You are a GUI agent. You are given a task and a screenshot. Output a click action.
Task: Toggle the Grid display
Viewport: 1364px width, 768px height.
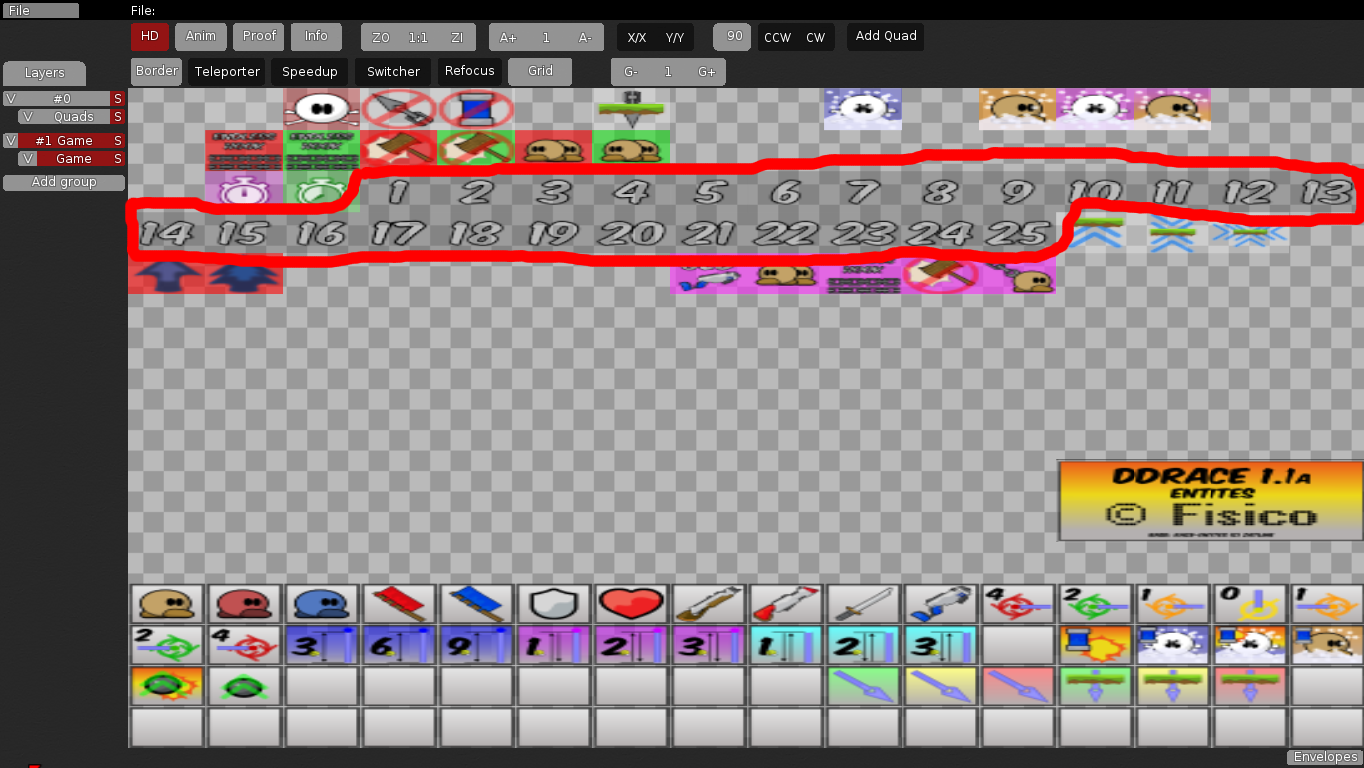click(540, 72)
